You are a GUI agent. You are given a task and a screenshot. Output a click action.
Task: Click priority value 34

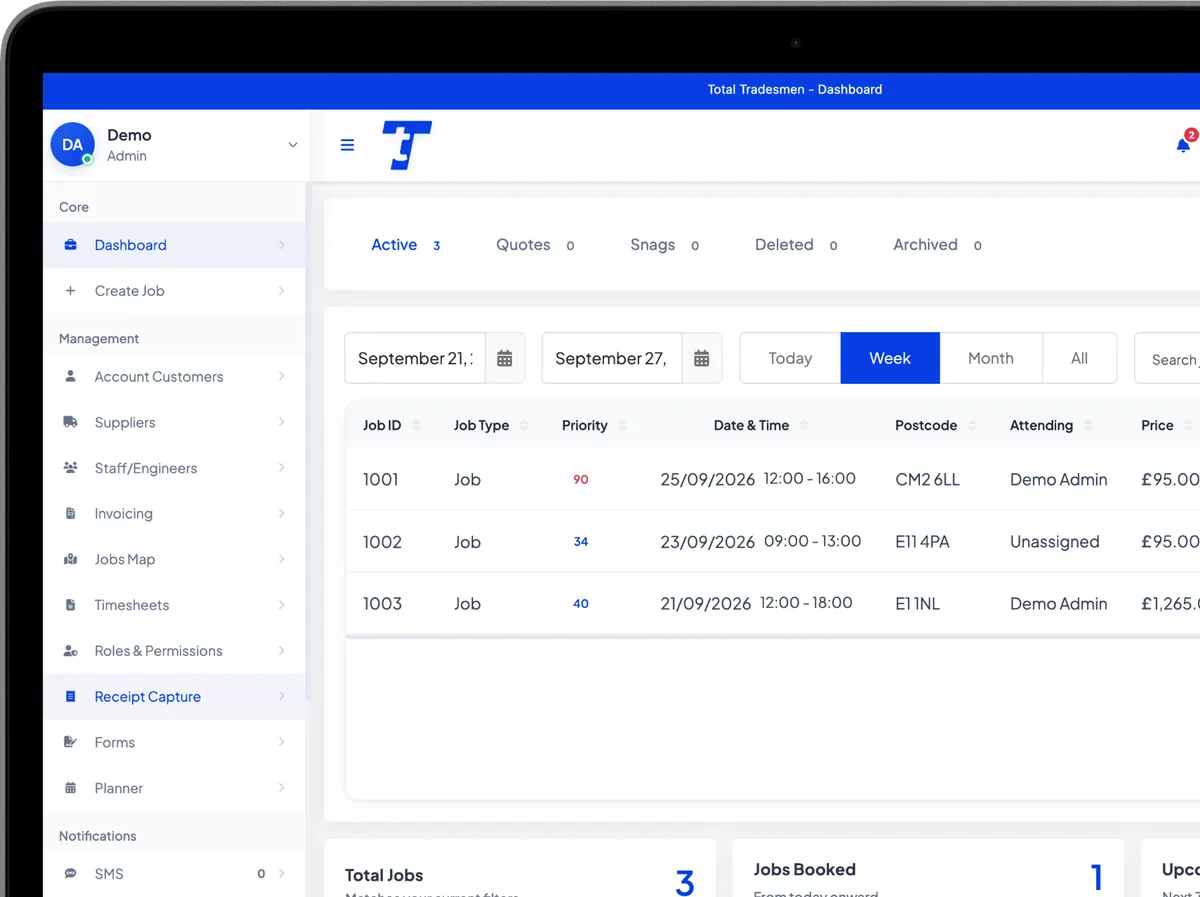pos(581,542)
